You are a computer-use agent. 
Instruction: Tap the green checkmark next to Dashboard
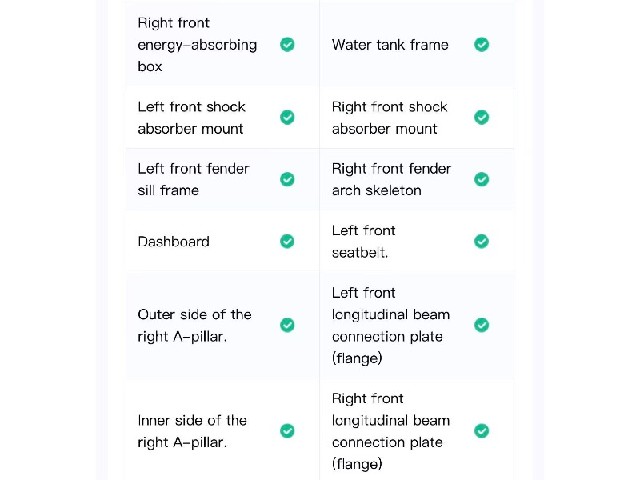(x=287, y=241)
